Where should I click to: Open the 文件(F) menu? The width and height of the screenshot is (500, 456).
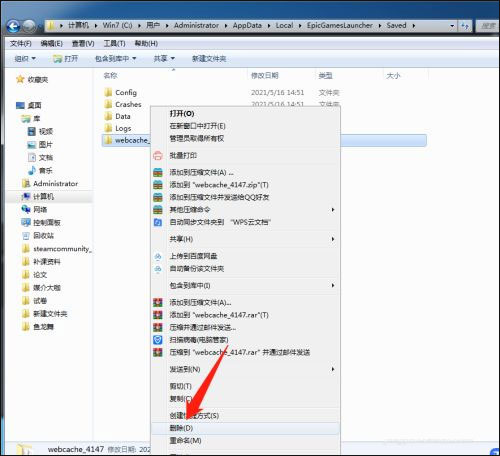coord(21,43)
